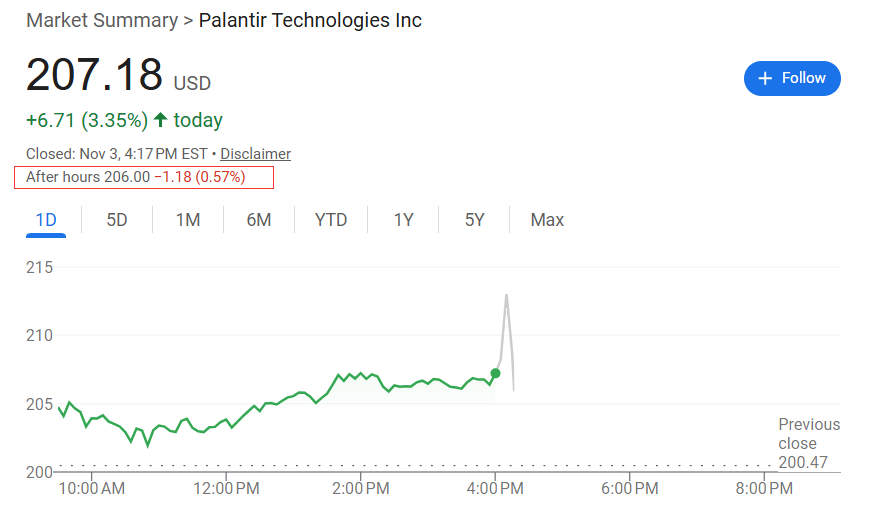Click the Previous close 200.47 label
This screenshot has width=869, height=520.
point(809,443)
